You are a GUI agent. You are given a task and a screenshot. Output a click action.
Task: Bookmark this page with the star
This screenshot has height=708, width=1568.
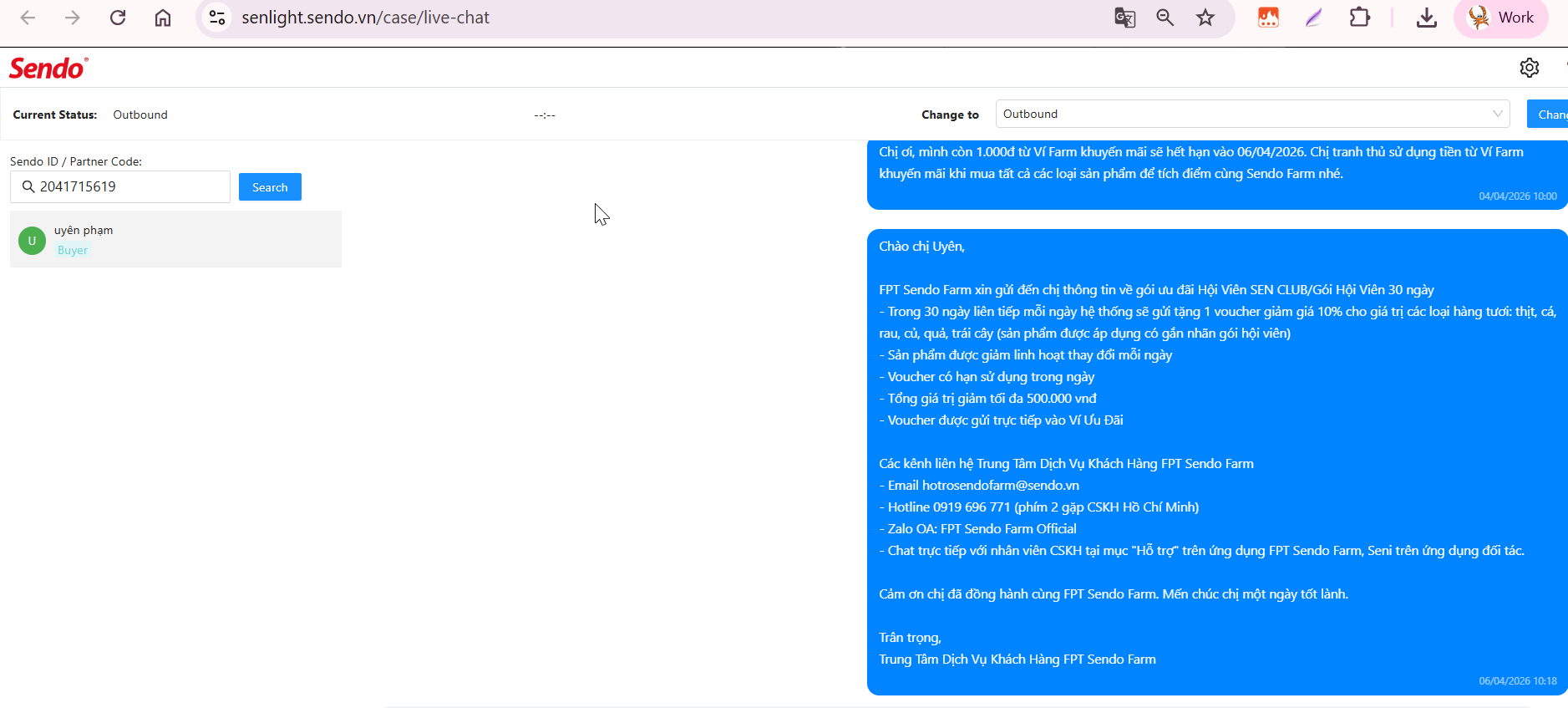point(1205,18)
